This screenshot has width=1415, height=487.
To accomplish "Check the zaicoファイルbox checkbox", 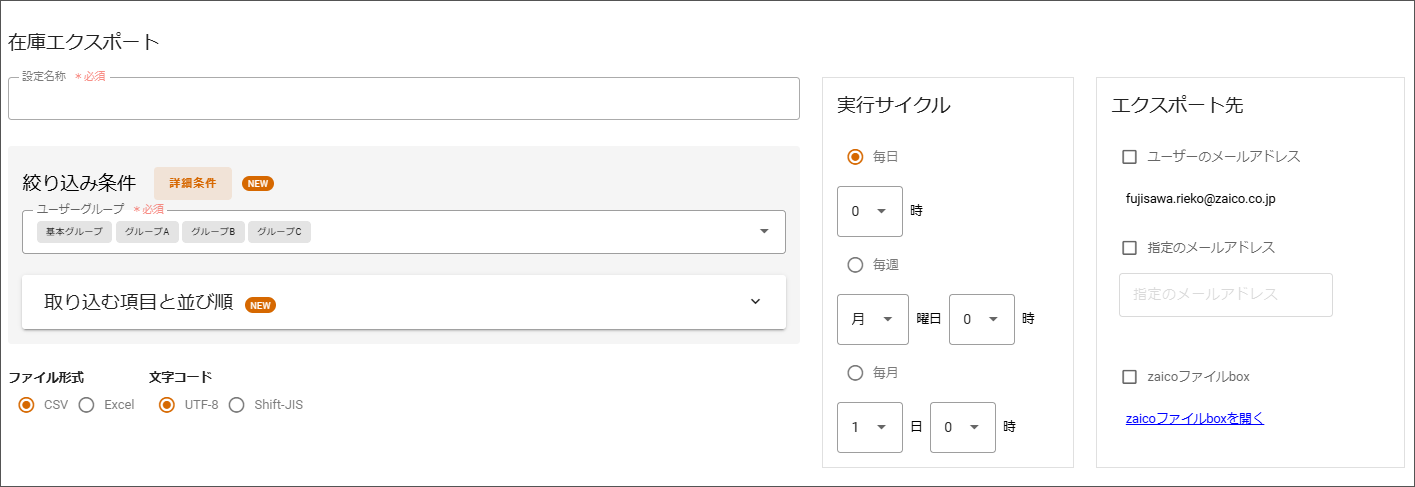I will point(1130,377).
